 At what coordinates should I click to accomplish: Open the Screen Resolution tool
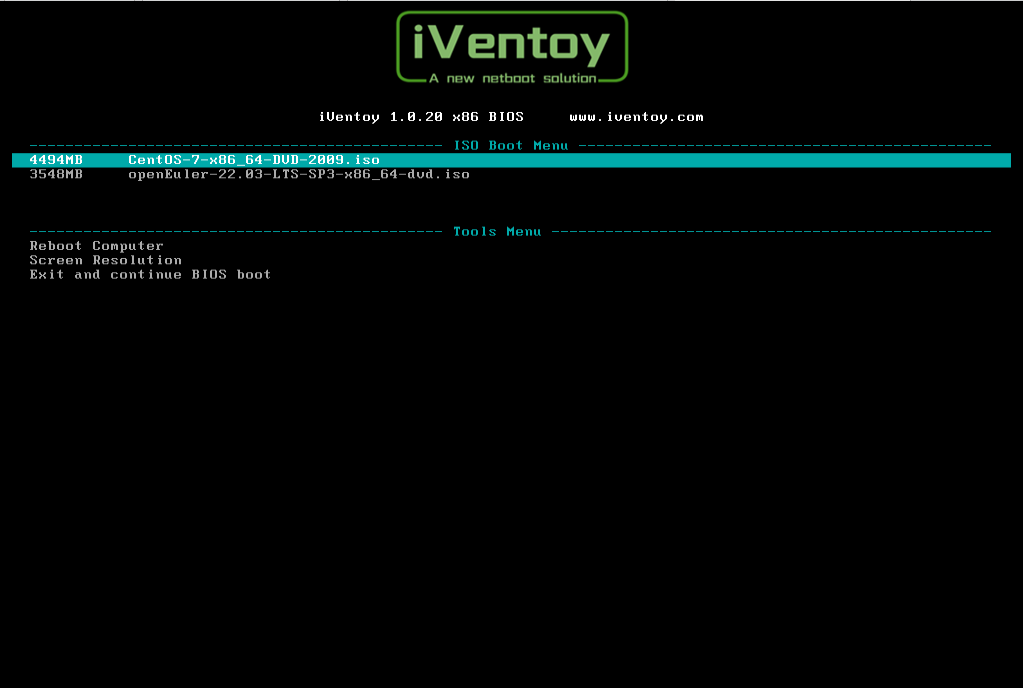pos(106,261)
